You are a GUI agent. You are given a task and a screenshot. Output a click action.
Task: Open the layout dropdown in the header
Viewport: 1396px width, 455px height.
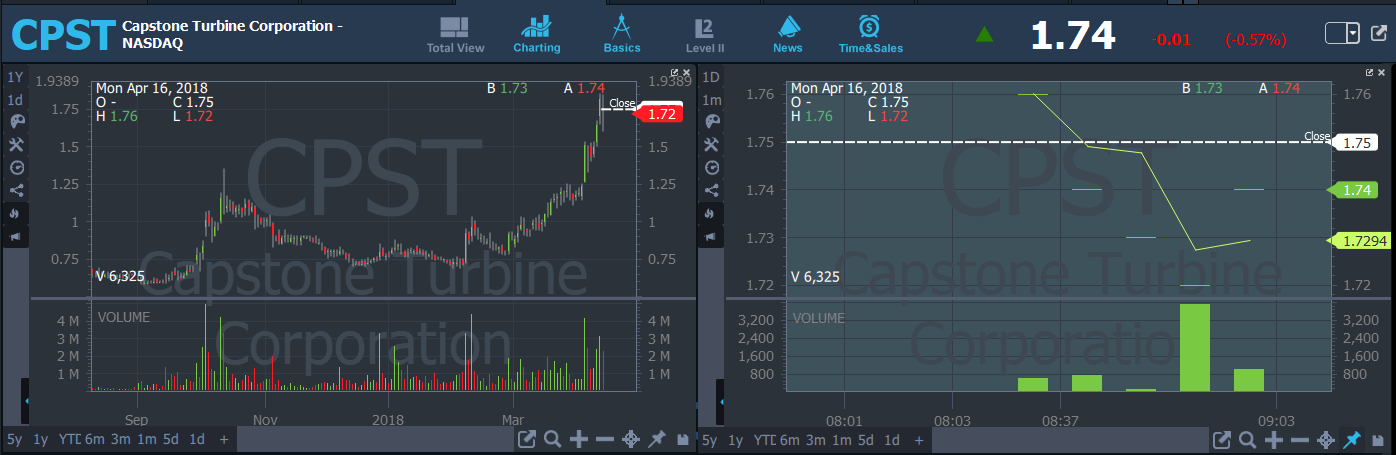pyautogui.click(x=1342, y=33)
